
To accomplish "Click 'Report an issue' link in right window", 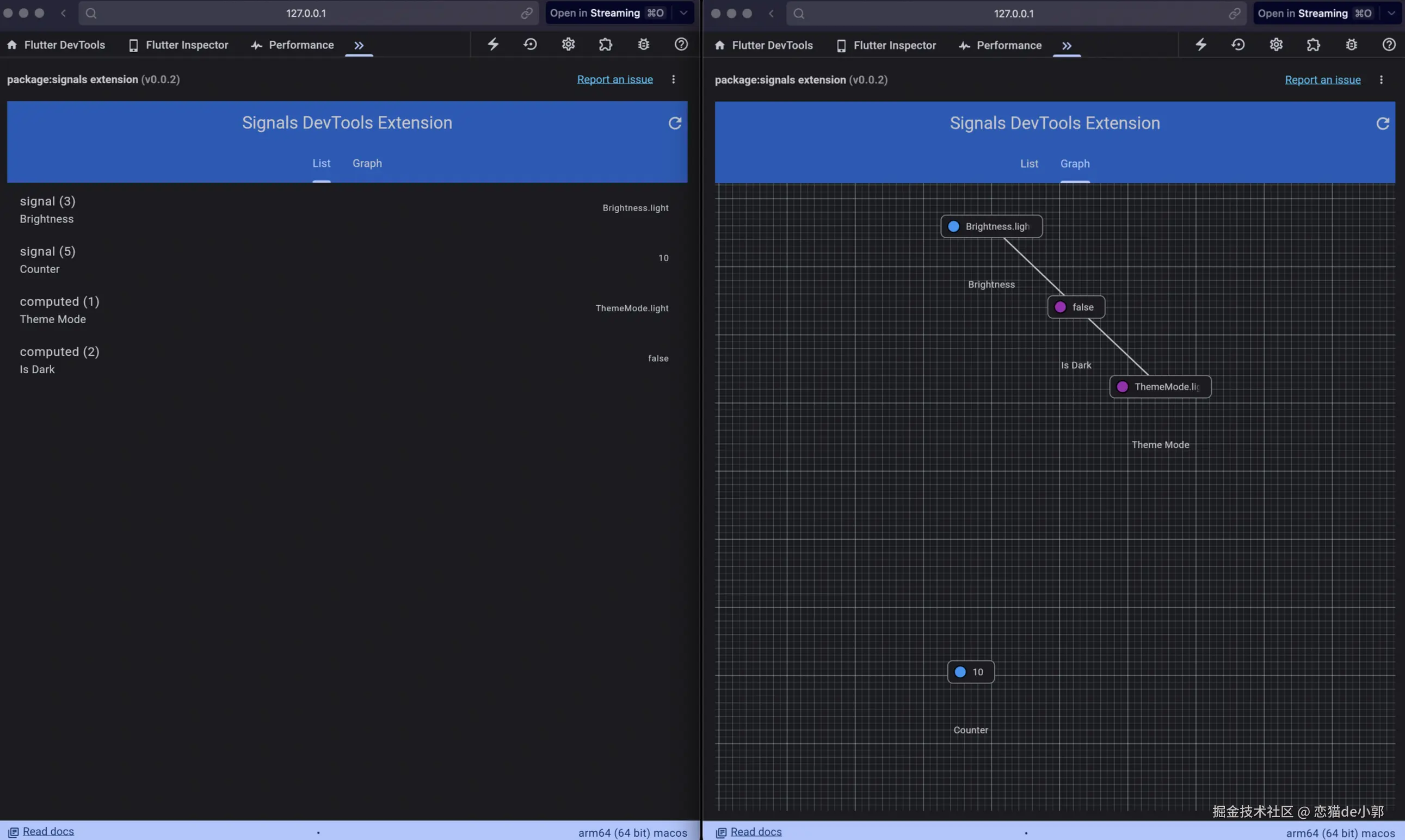I will (x=1322, y=80).
